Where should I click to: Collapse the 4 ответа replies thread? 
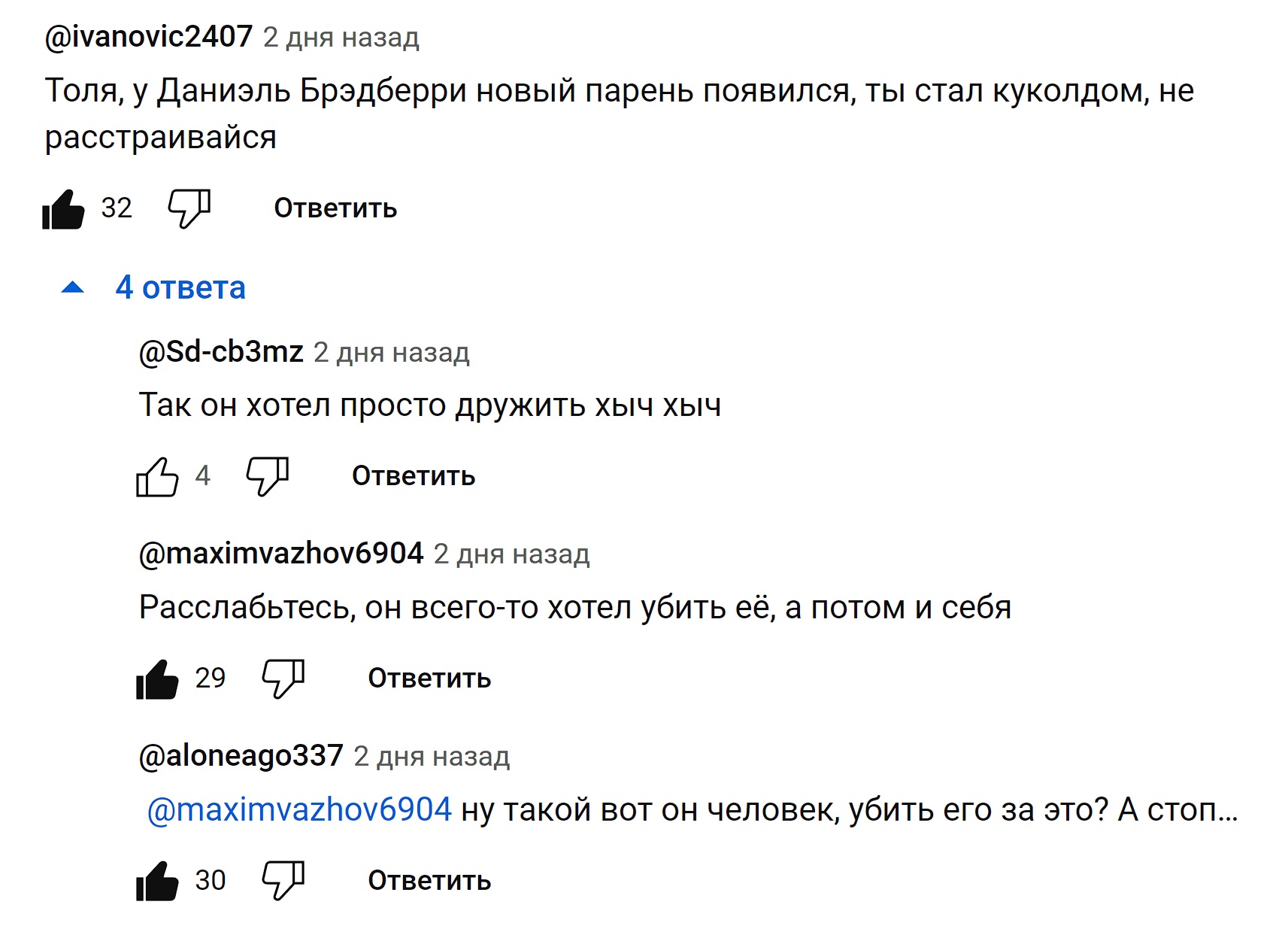pyautogui.click(x=153, y=287)
